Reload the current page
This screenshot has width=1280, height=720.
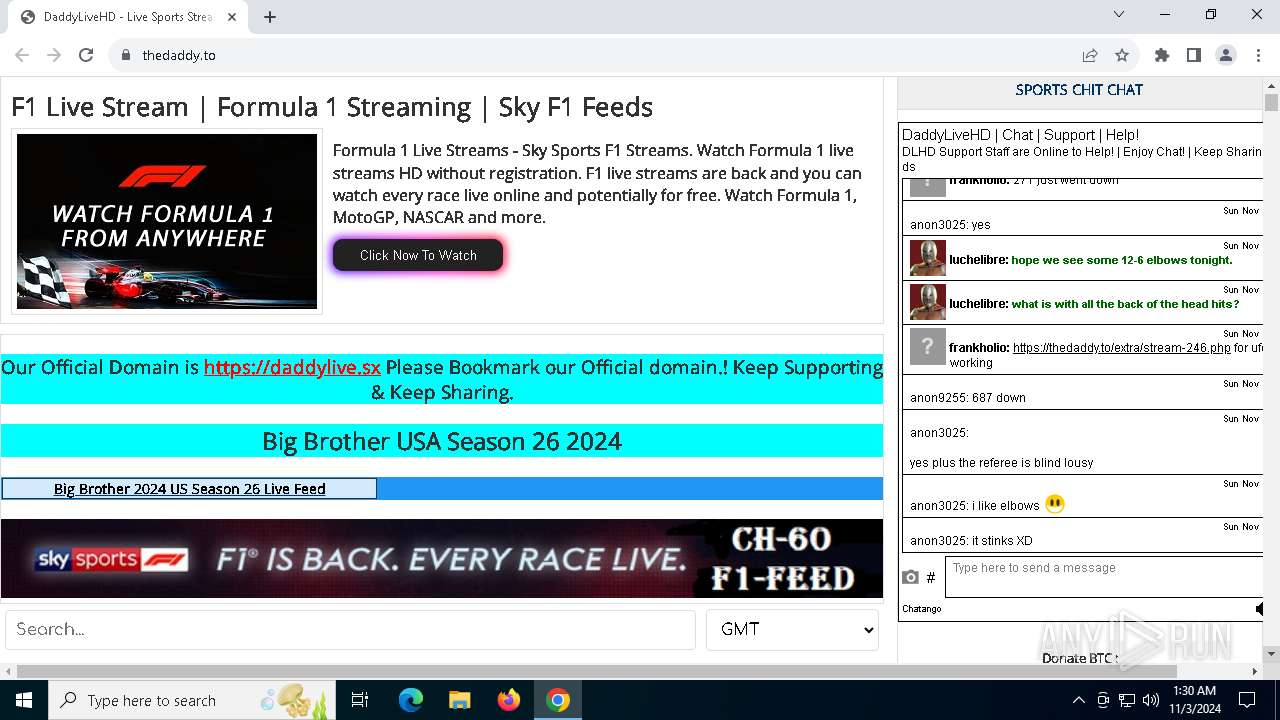(x=86, y=55)
